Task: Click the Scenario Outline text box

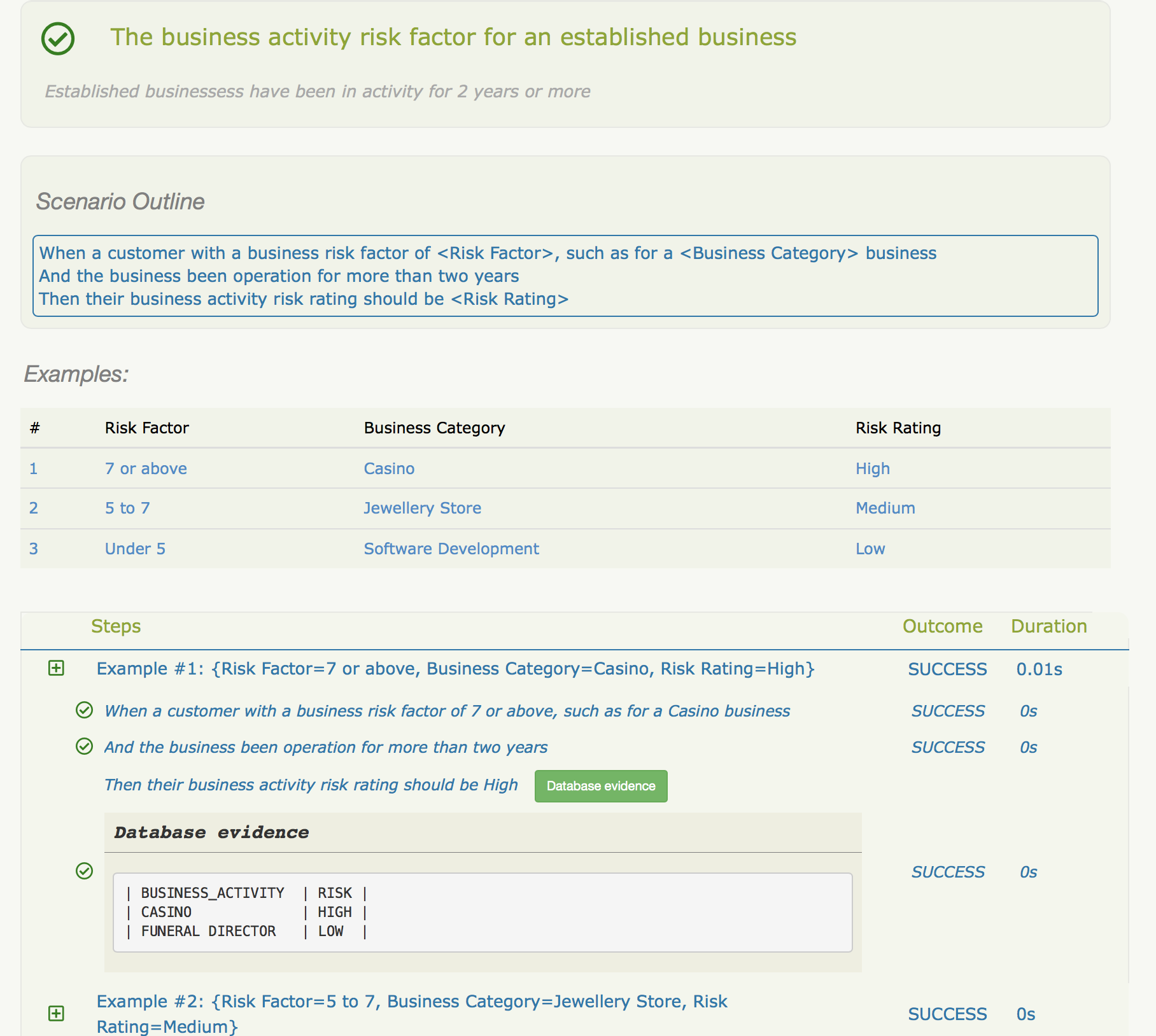Action: (565, 276)
